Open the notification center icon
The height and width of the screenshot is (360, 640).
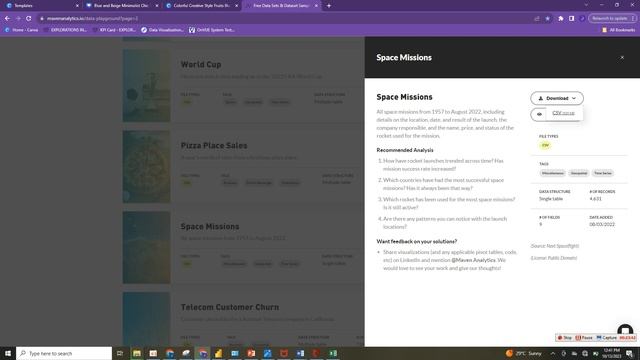coord(629,353)
